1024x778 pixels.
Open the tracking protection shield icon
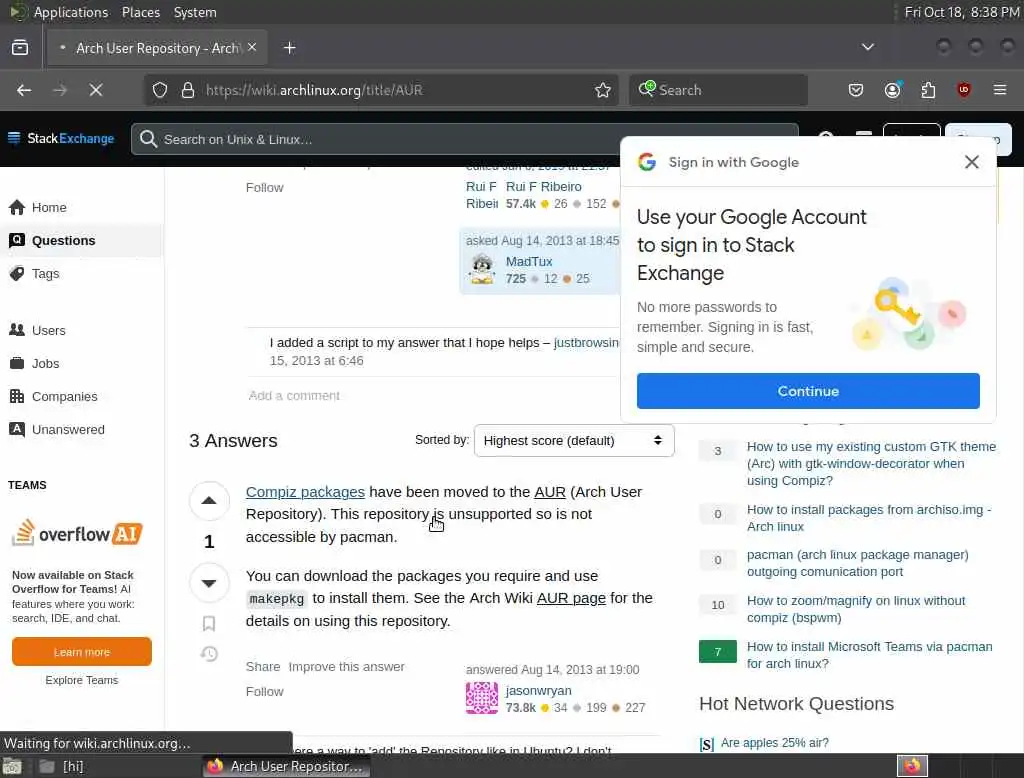(160, 90)
